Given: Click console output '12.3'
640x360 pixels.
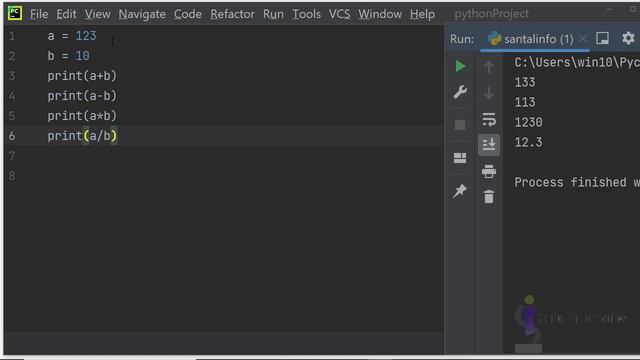Looking at the screenshot, I should [529, 142].
